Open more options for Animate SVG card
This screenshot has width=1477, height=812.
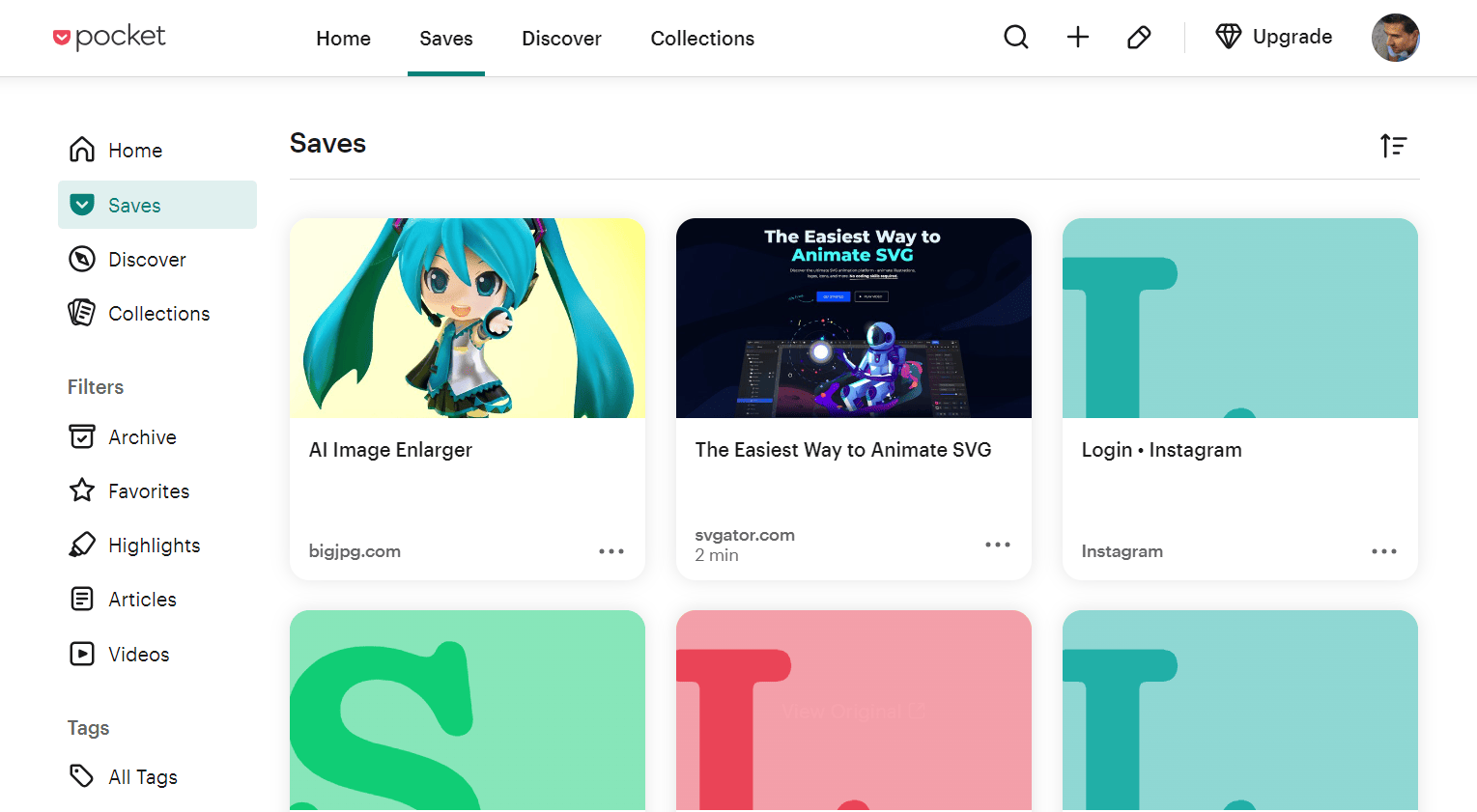(x=997, y=546)
